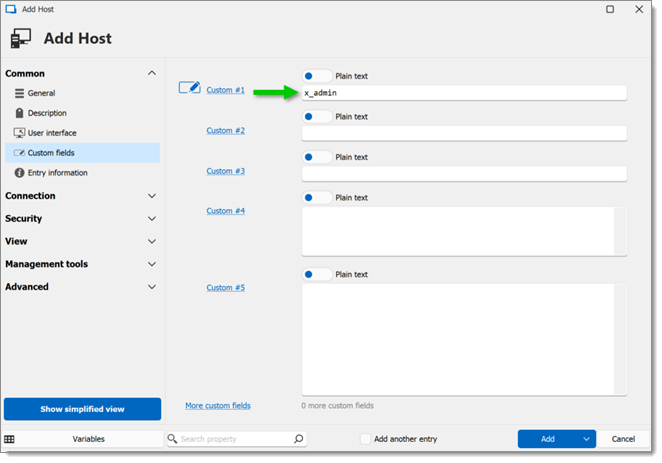The width and height of the screenshot is (662, 463).
Task: Open the Add button dropdown arrow
Action: click(x=586, y=439)
